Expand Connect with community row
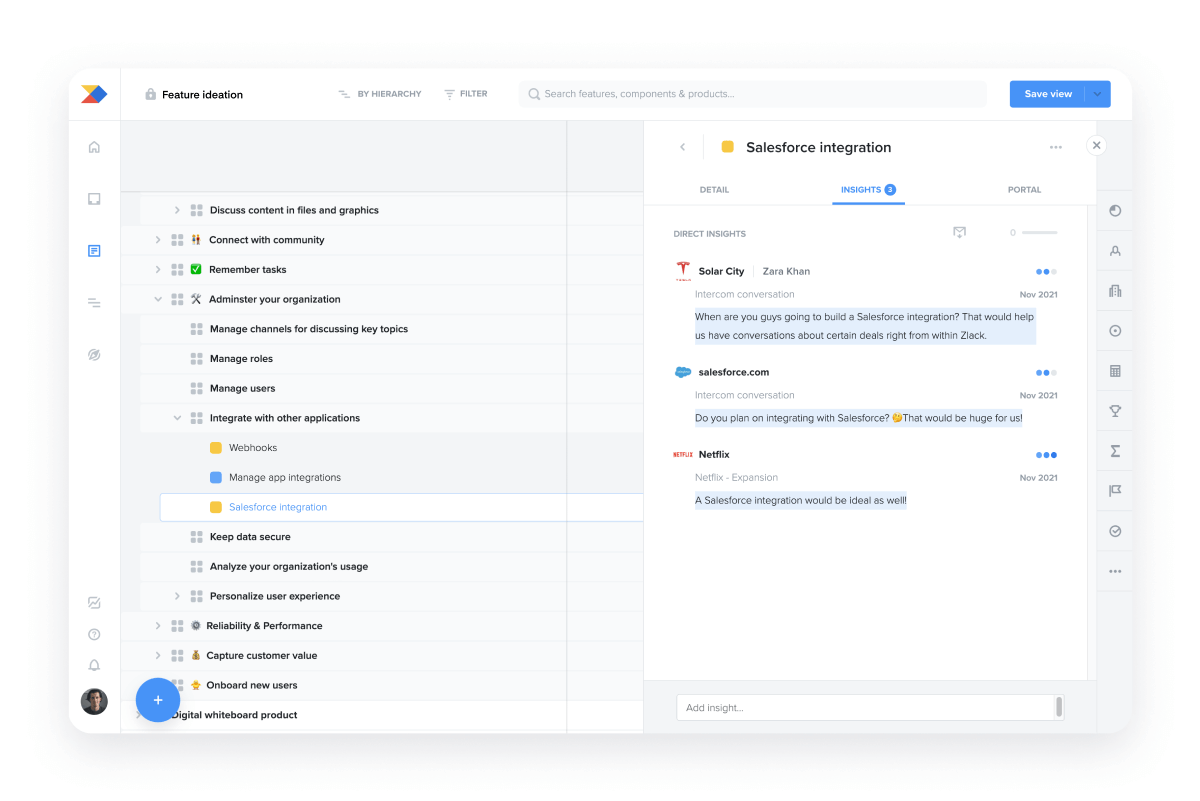The height and width of the screenshot is (801, 1200). click(157, 240)
